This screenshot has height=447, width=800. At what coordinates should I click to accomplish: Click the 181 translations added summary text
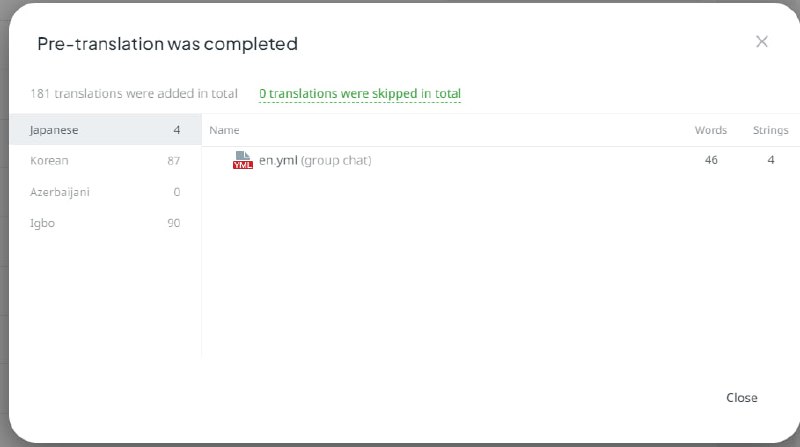[134, 94]
